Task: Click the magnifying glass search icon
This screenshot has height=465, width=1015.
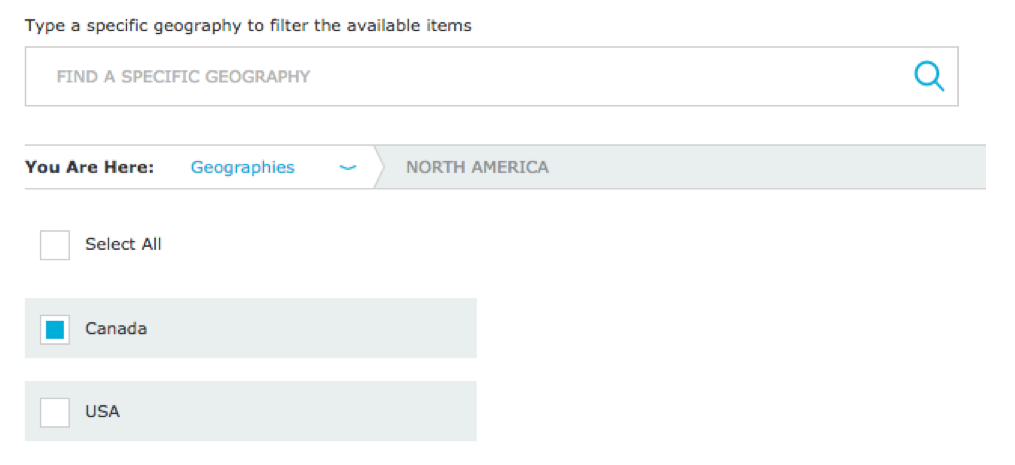Action: [929, 76]
